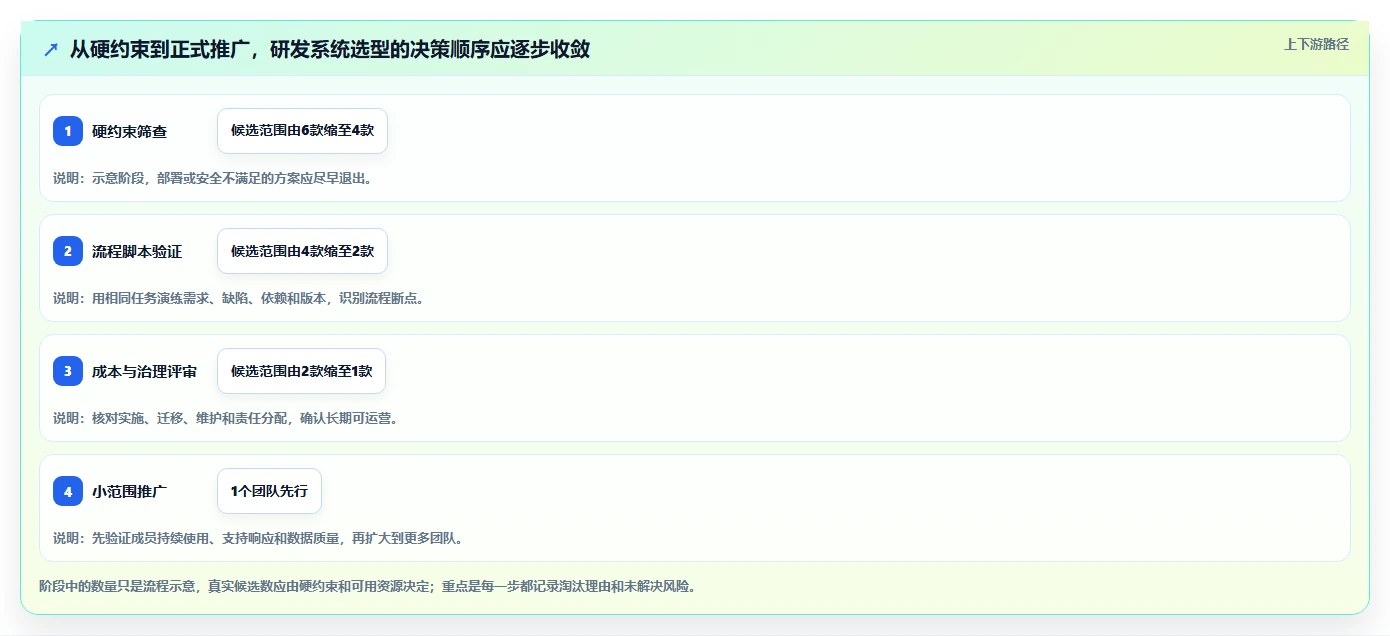Select the 上下游路径 label in the header

pyautogui.click(x=1316, y=44)
